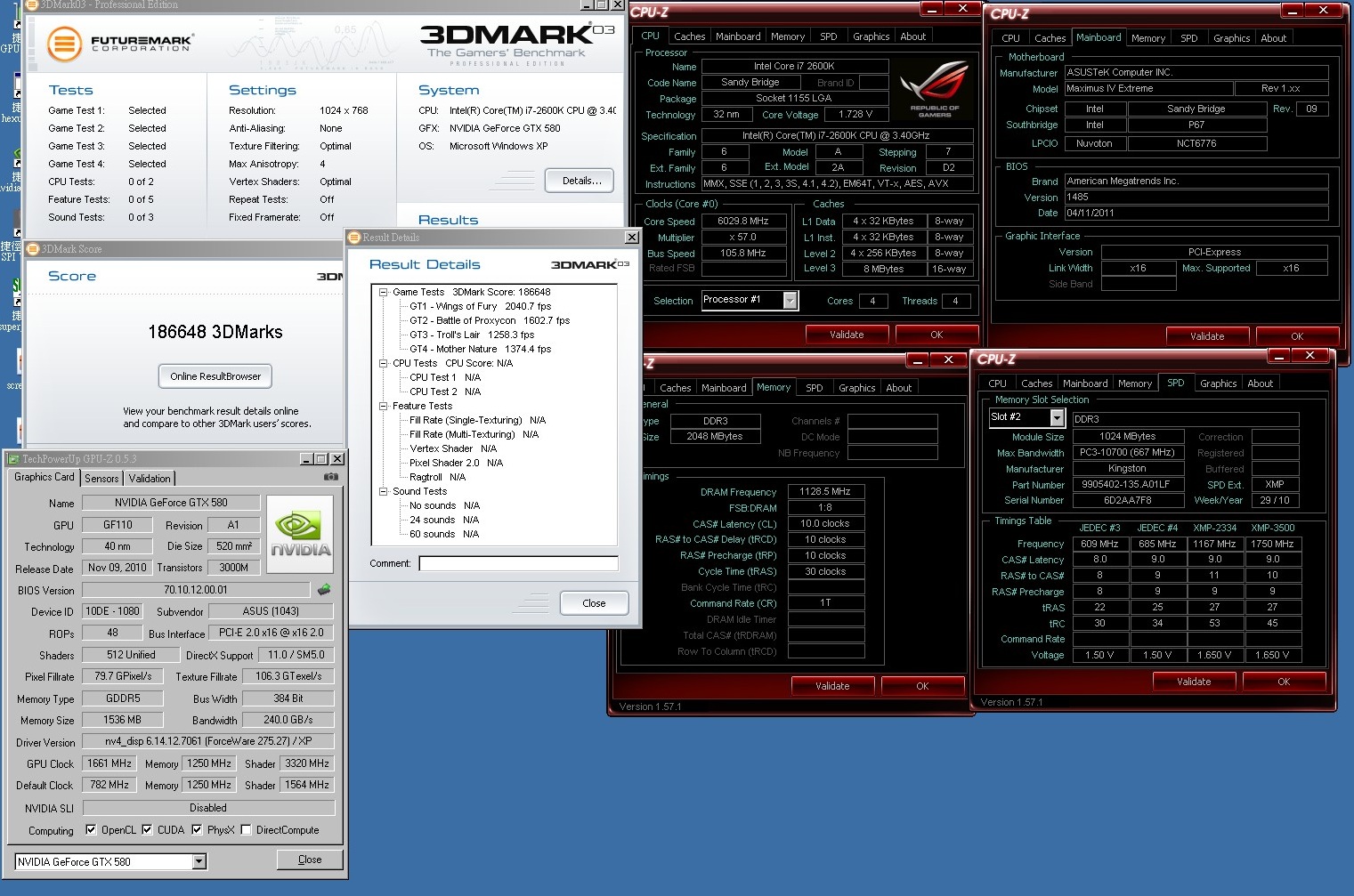
Task: Click the Maximus IV Extreme model field
Action: coord(1148,89)
